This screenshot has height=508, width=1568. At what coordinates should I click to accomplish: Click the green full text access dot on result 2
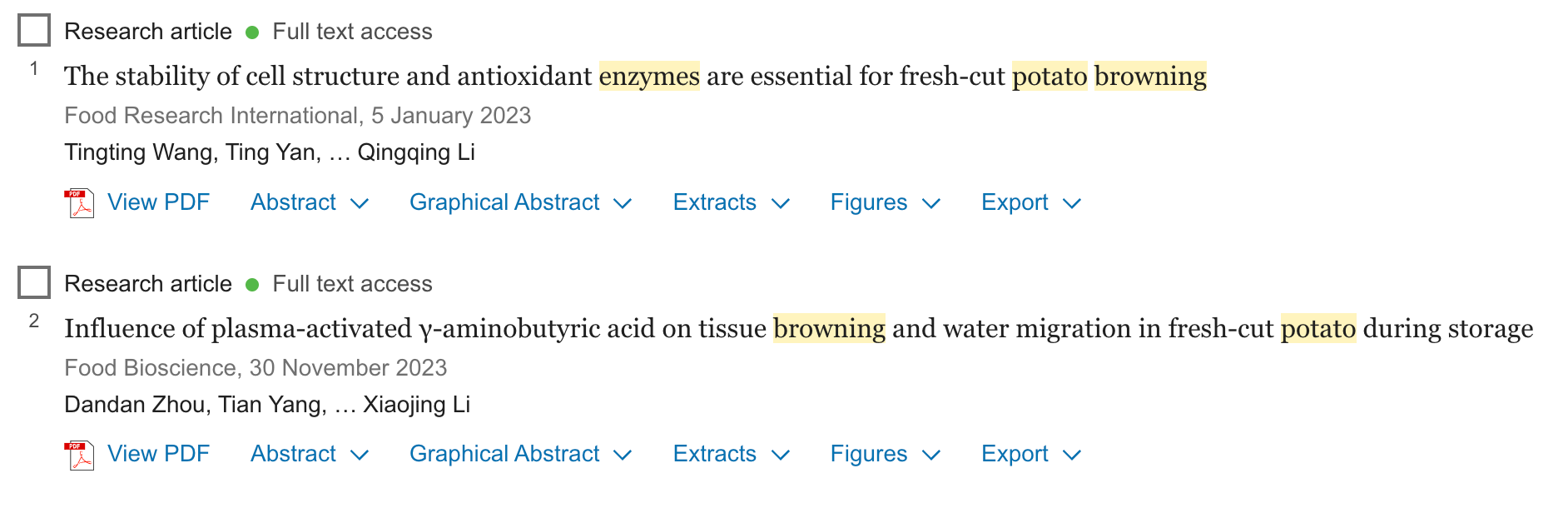pyautogui.click(x=254, y=284)
